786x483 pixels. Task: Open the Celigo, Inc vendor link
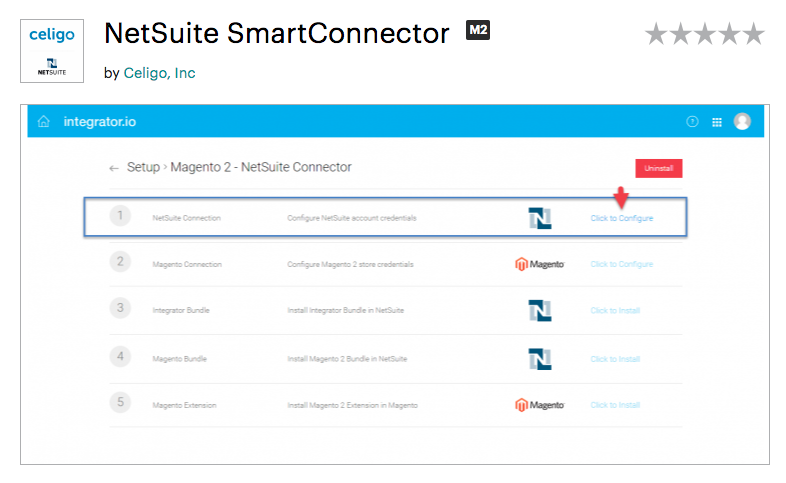[159, 73]
